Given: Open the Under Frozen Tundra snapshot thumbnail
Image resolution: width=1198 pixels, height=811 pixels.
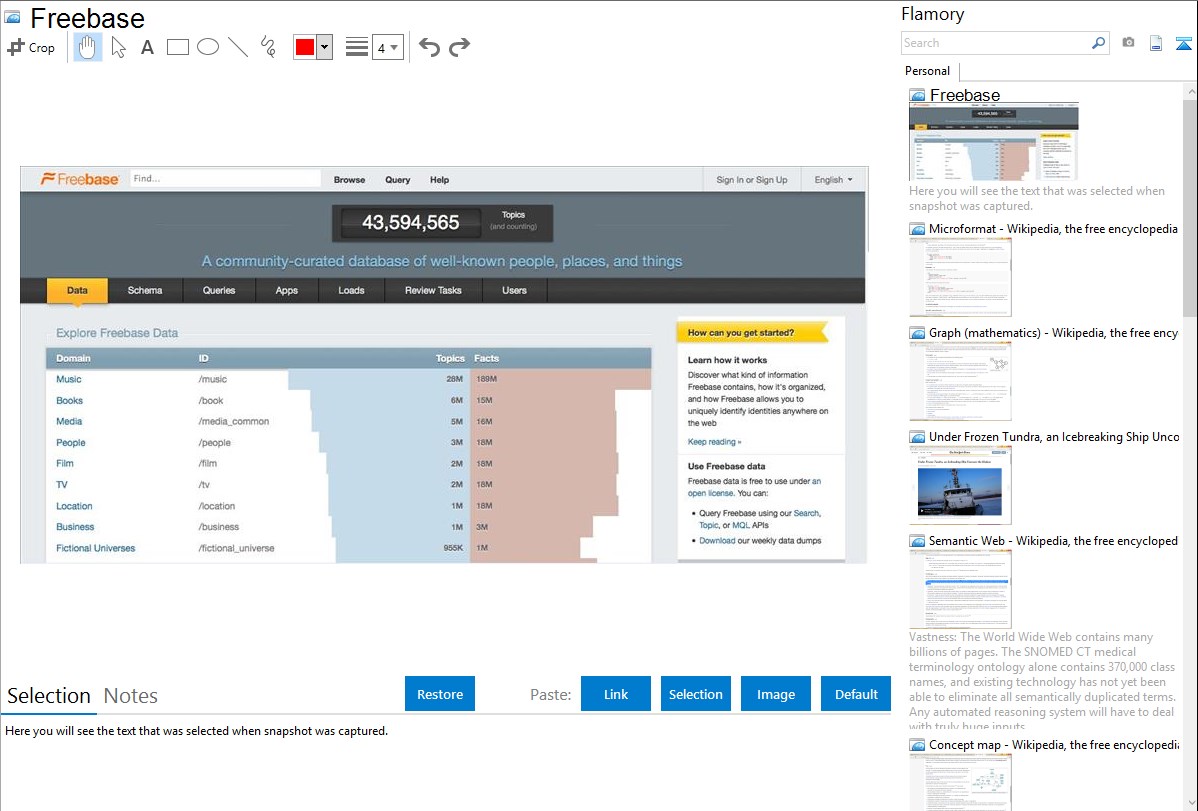Looking at the screenshot, I should pyautogui.click(x=960, y=485).
